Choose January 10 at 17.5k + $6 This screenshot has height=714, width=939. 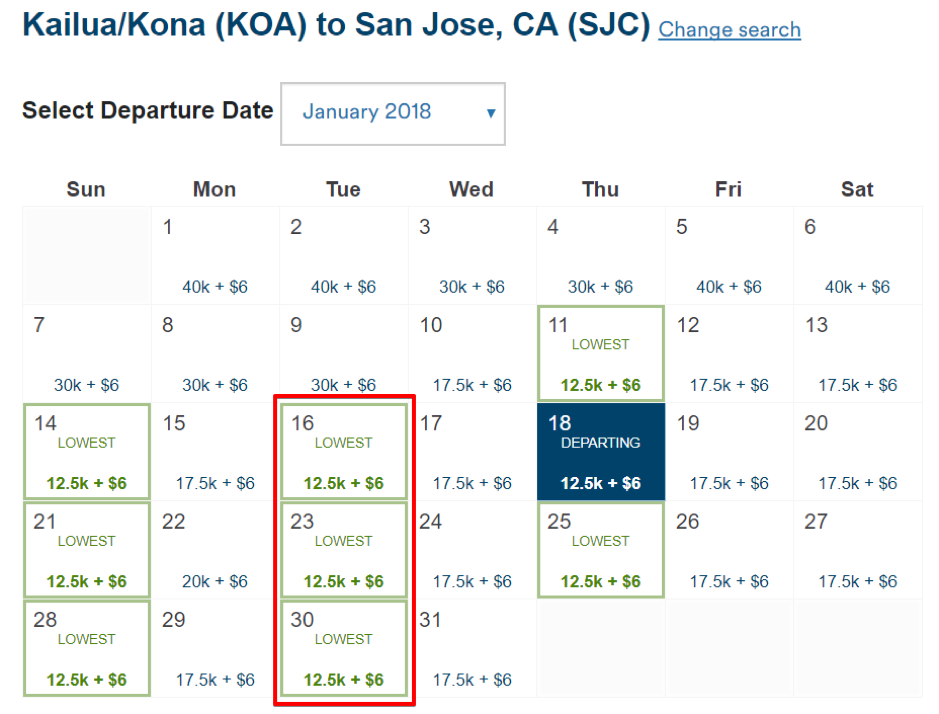click(x=471, y=353)
